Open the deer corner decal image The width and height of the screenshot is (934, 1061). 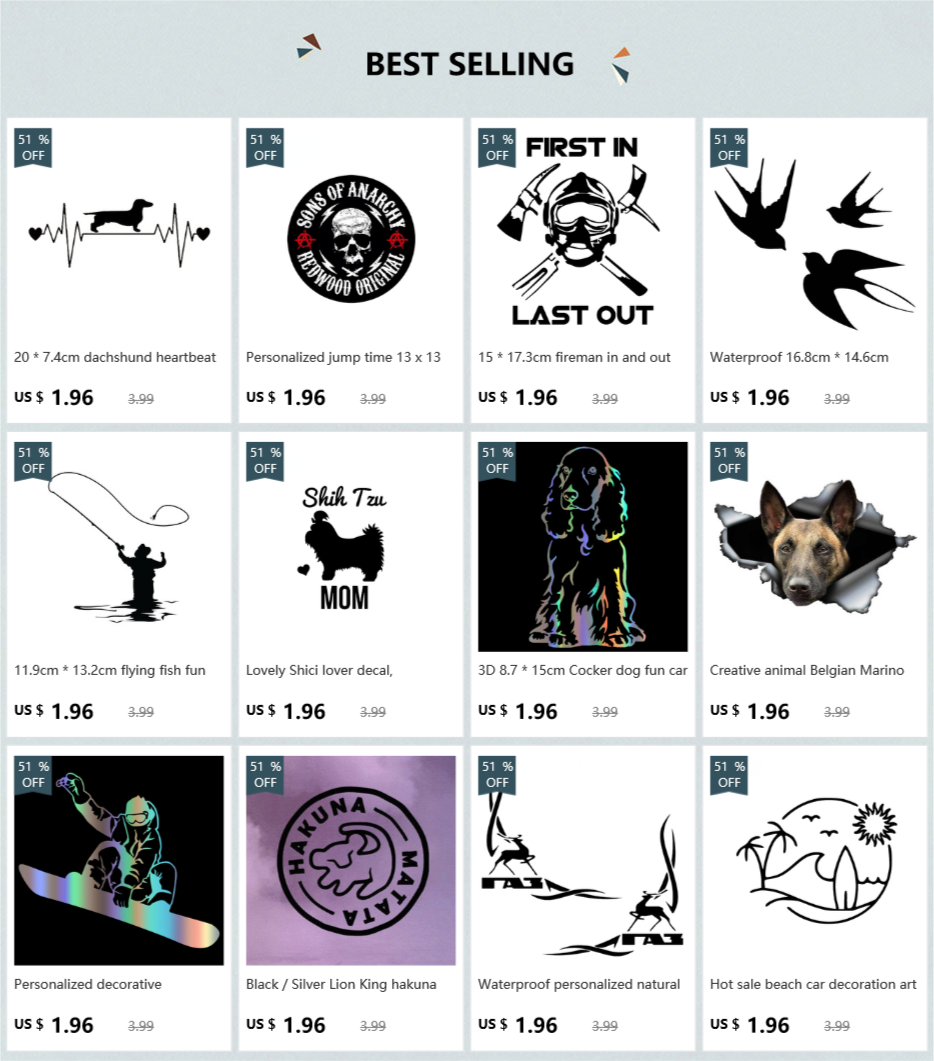(x=583, y=860)
